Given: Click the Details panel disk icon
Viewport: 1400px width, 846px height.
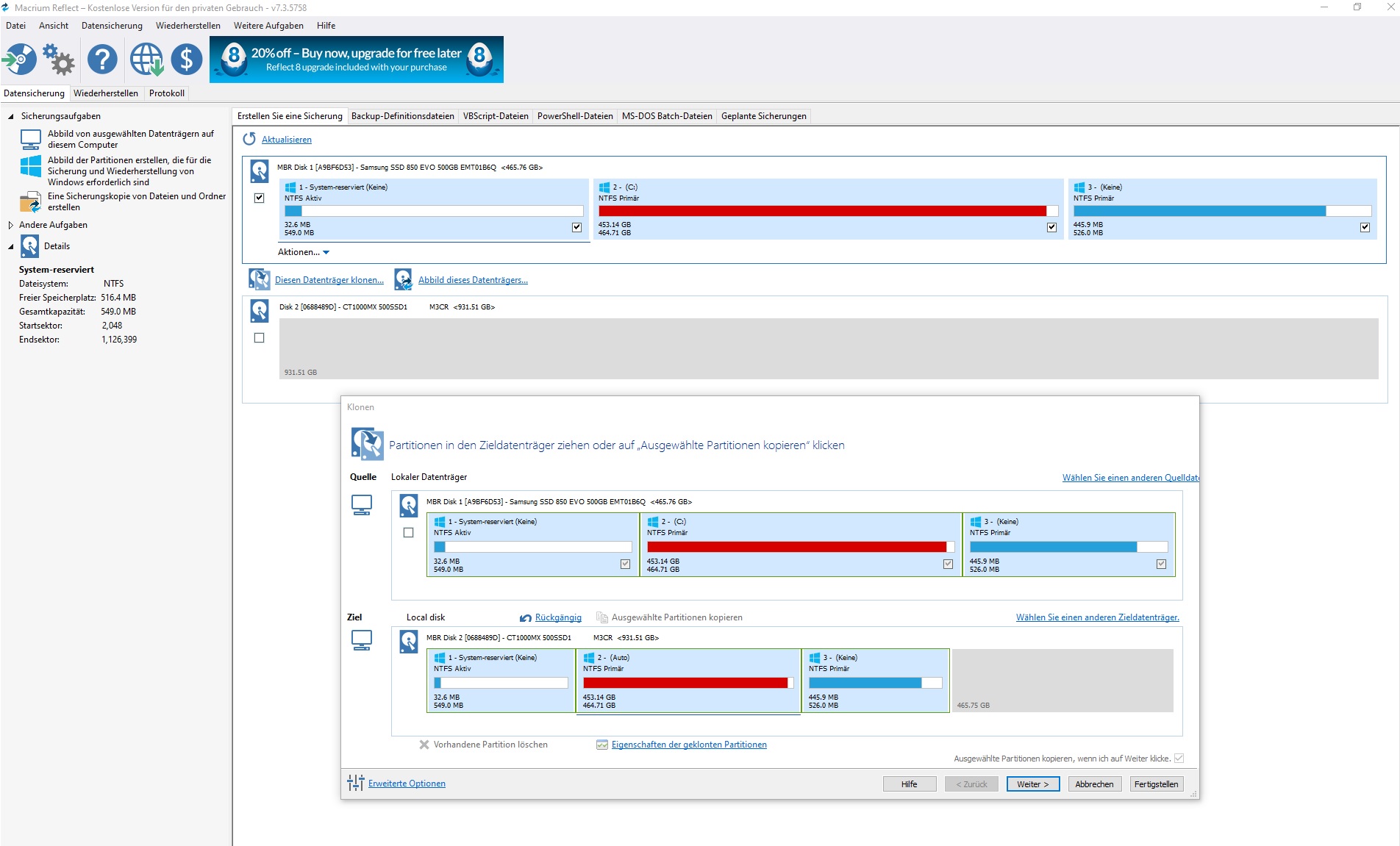Looking at the screenshot, I should (29, 245).
